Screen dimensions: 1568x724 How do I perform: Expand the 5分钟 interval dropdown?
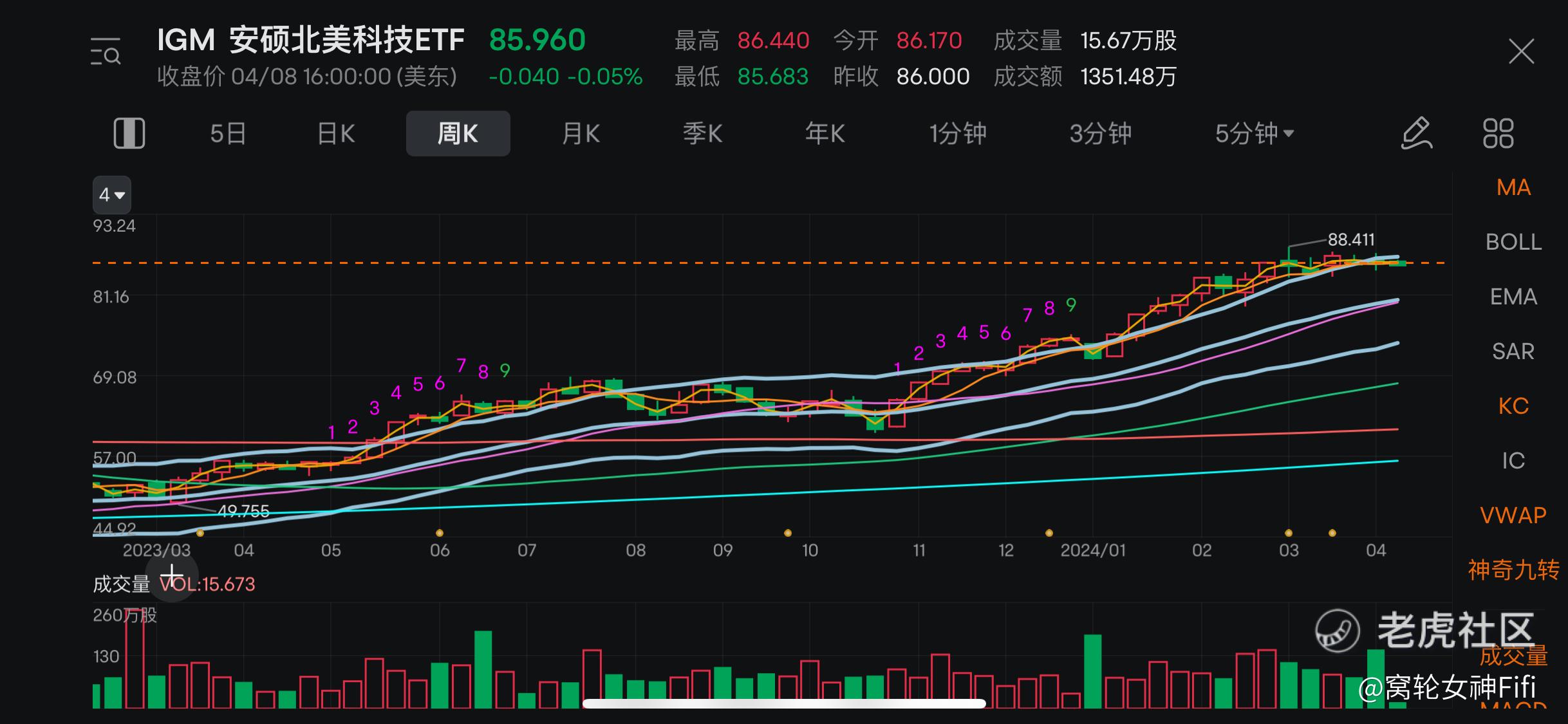(x=1254, y=134)
